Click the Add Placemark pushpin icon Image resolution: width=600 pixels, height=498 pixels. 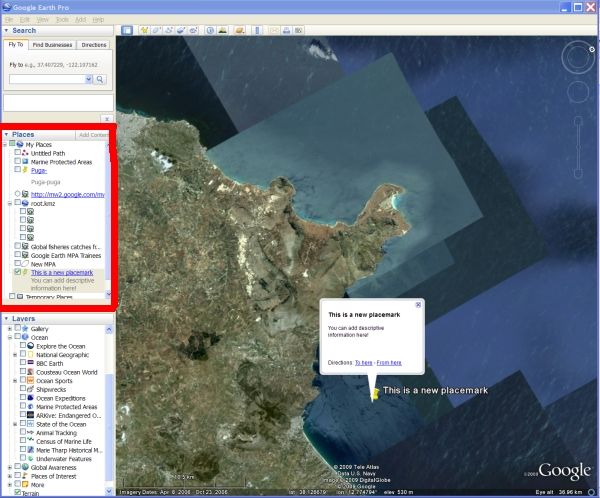[144, 30]
